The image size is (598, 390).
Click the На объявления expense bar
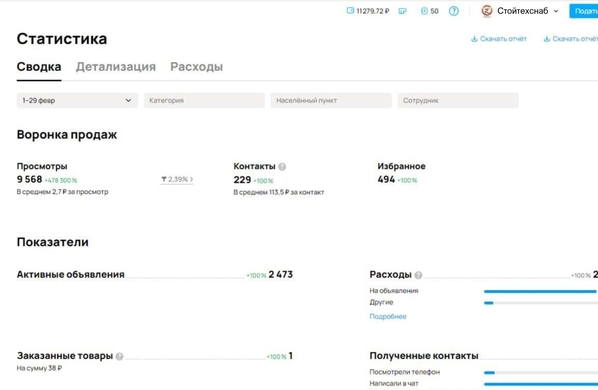coord(540,291)
